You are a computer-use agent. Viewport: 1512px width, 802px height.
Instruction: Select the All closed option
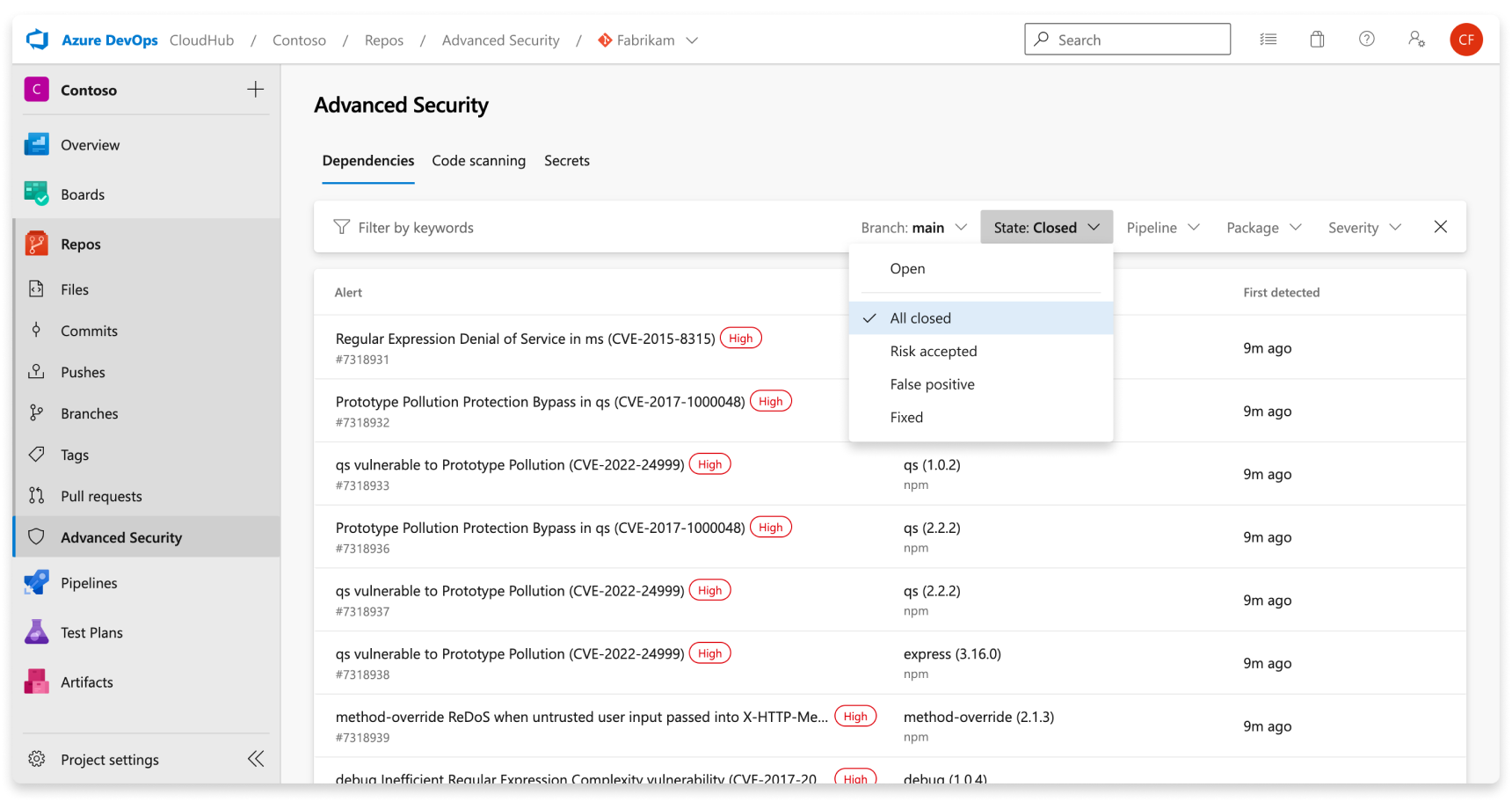pyautogui.click(x=920, y=317)
